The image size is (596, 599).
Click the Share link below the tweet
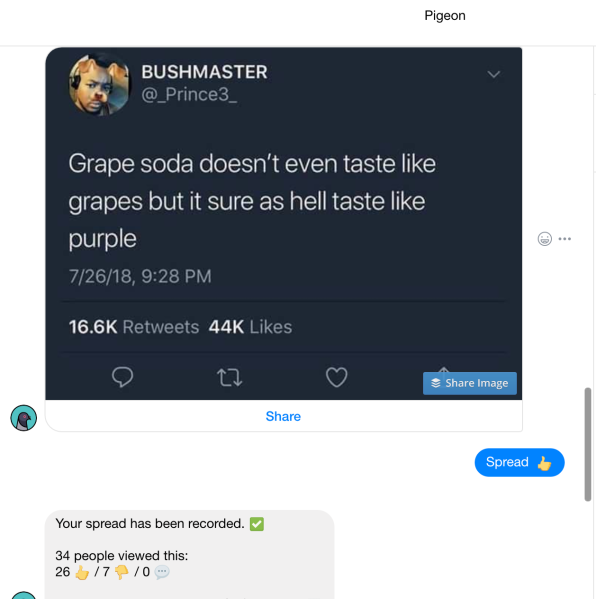(x=283, y=416)
